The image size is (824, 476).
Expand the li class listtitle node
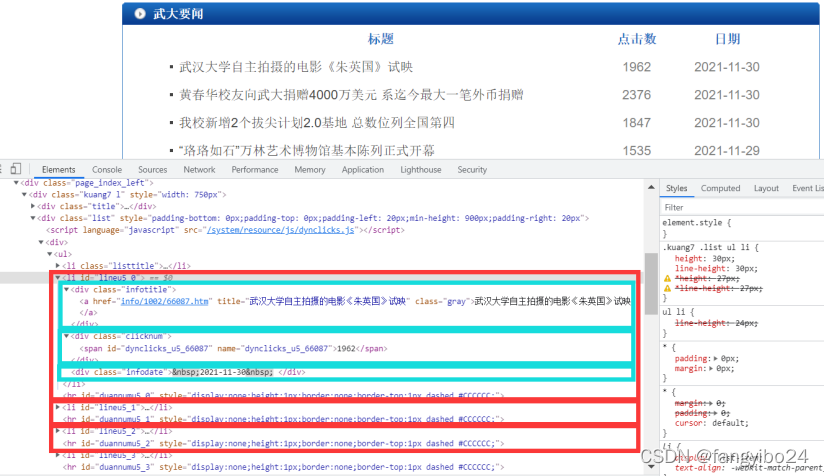coord(58,266)
